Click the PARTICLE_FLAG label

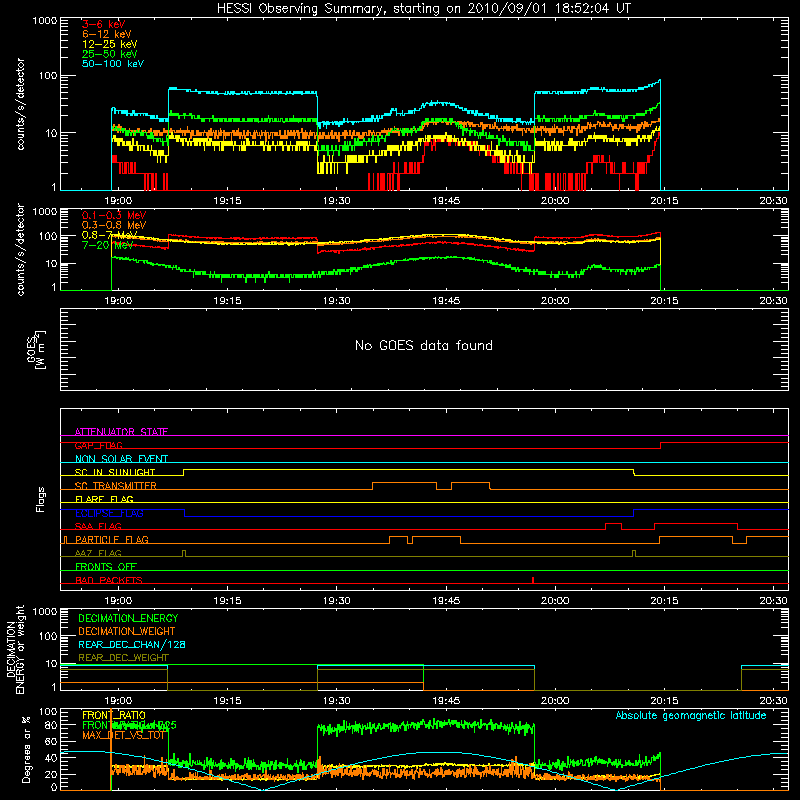pos(112,539)
